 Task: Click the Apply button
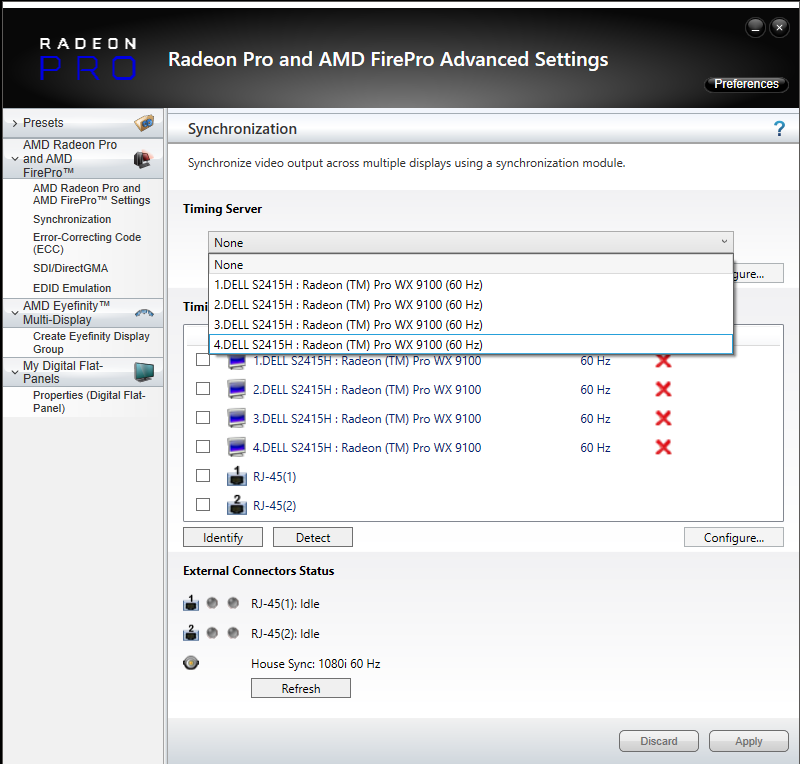[x=748, y=741]
